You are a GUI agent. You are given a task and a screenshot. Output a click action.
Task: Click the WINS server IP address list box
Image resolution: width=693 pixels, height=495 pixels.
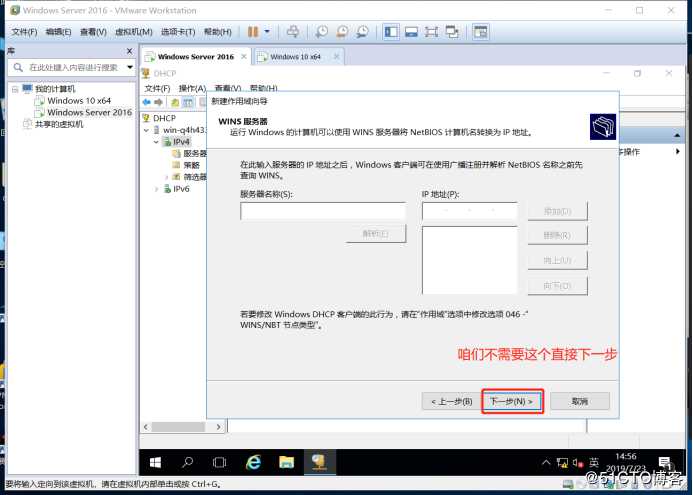(469, 260)
